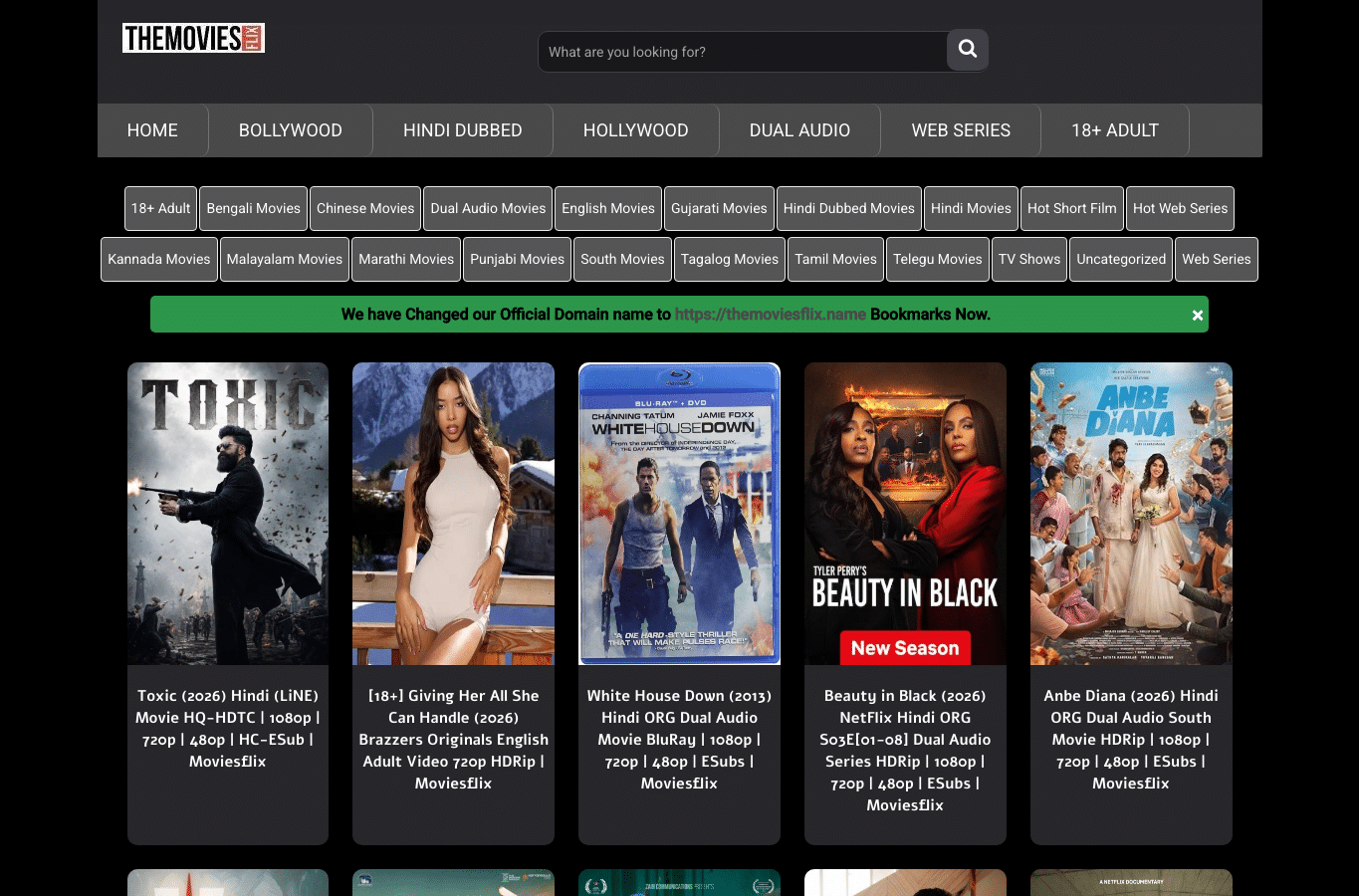Focus the 'What are you looking for?' search box
1359x896 pixels.
pos(743,52)
